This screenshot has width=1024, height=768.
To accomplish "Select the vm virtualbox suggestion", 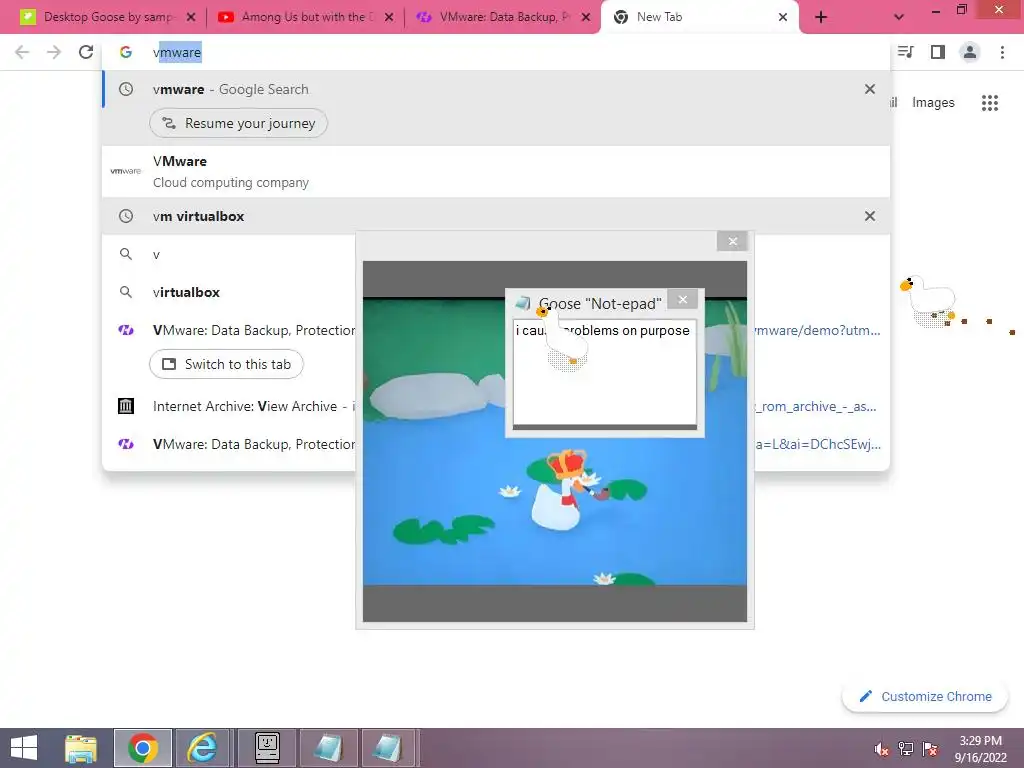I will [496, 216].
